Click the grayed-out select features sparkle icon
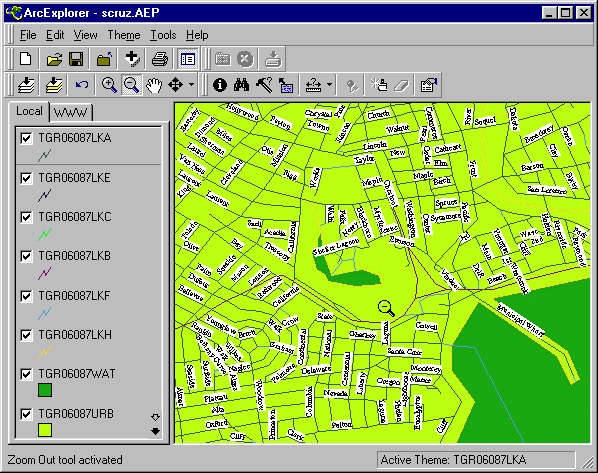The height and width of the screenshot is (473, 598). [x=379, y=85]
